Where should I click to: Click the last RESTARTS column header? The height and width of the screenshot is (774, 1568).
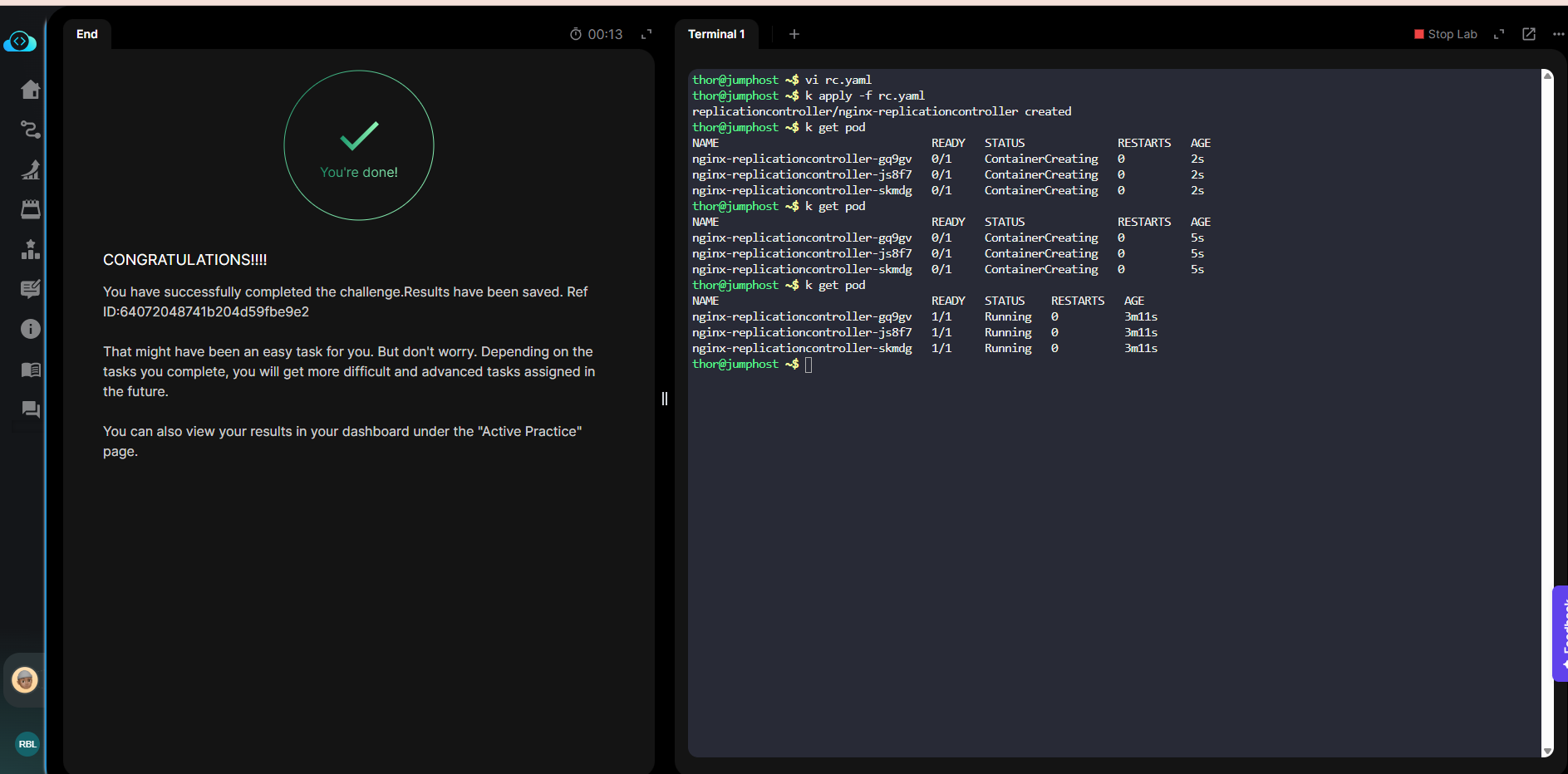pos(1078,301)
